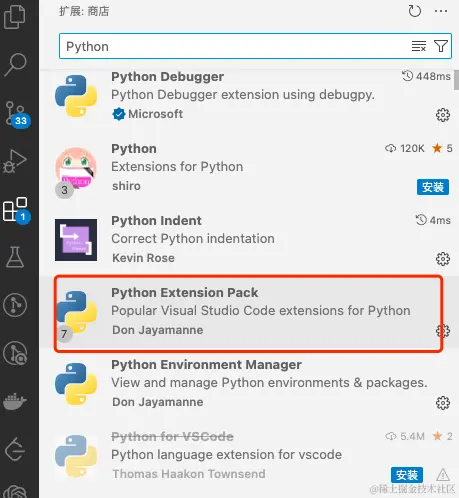Image resolution: width=459 pixels, height=498 pixels.
Task: Select the struck-through Python for VSCode title
Action: (x=172, y=437)
